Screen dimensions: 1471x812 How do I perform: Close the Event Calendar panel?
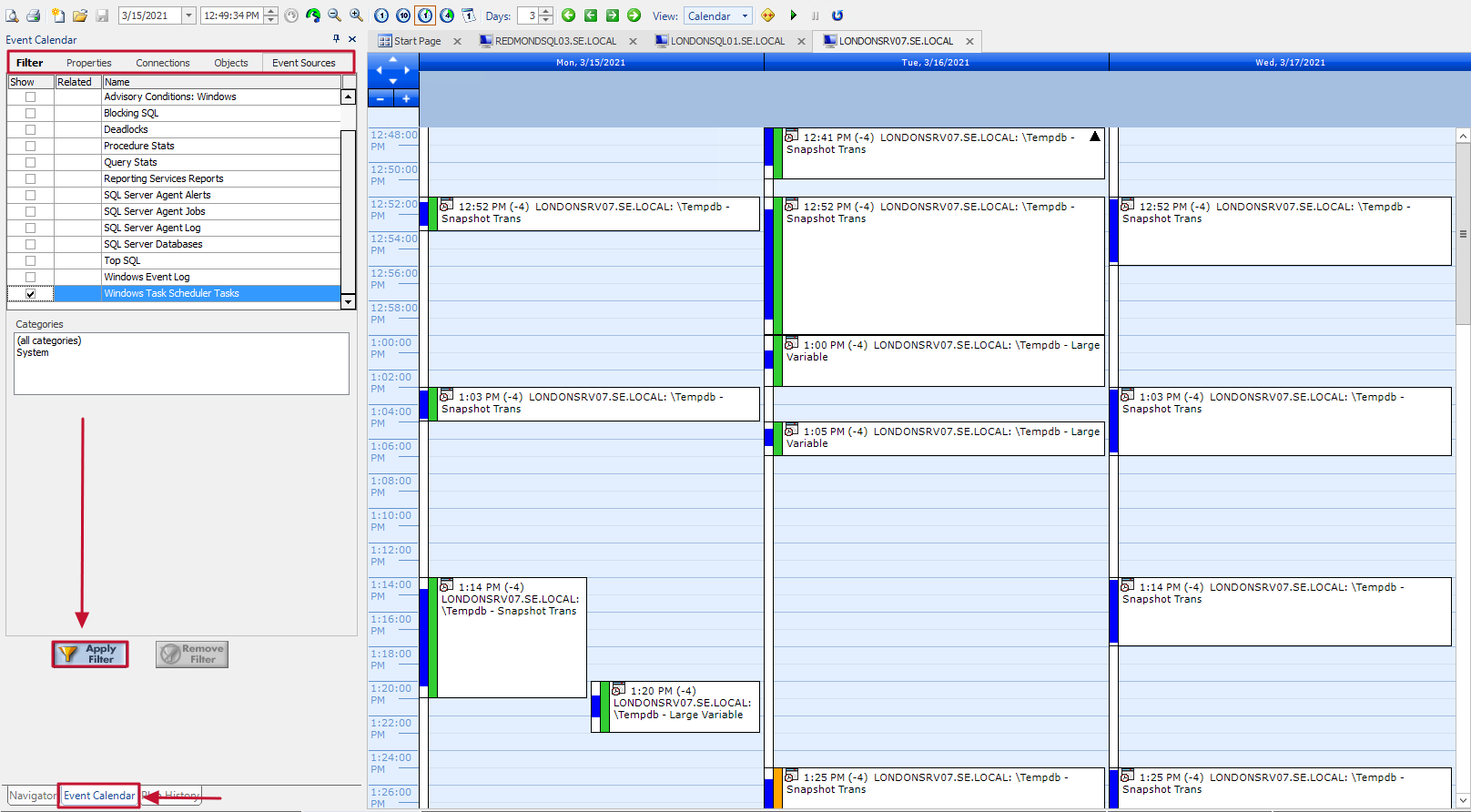click(x=352, y=39)
